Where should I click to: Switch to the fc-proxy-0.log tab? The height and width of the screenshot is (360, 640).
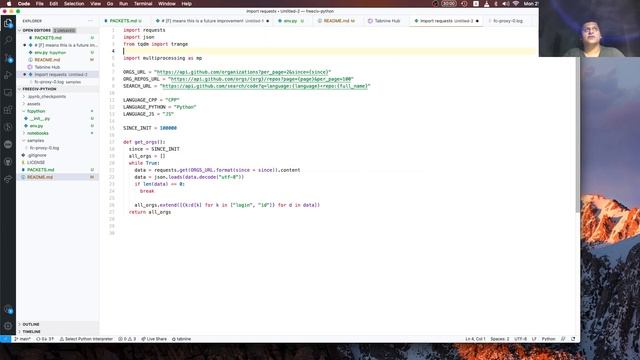point(508,21)
